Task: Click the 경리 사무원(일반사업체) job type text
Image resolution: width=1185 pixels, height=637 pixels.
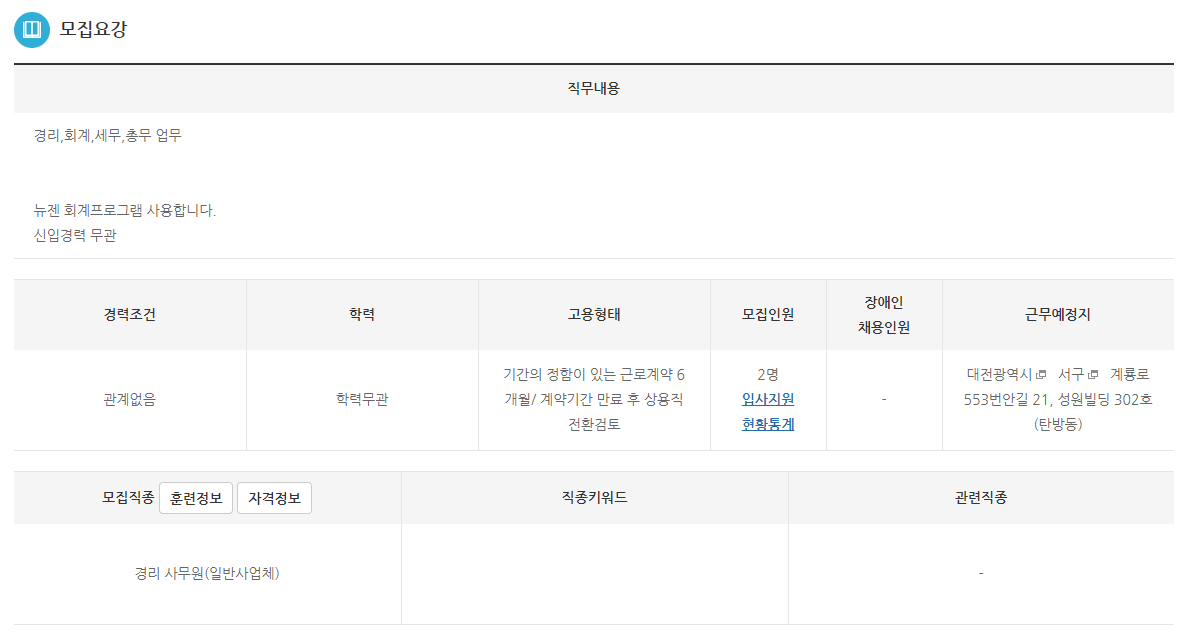Action: pyautogui.click(x=207, y=574)
